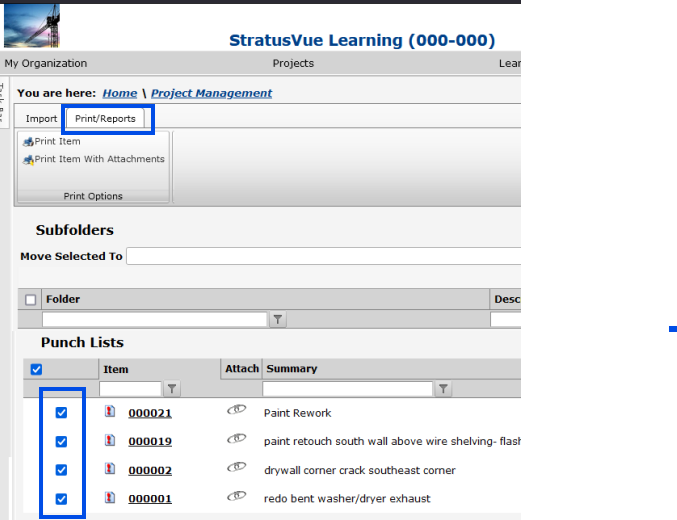Click the Paint Rework summary text

pyautogui.click(x=297, y=413)
